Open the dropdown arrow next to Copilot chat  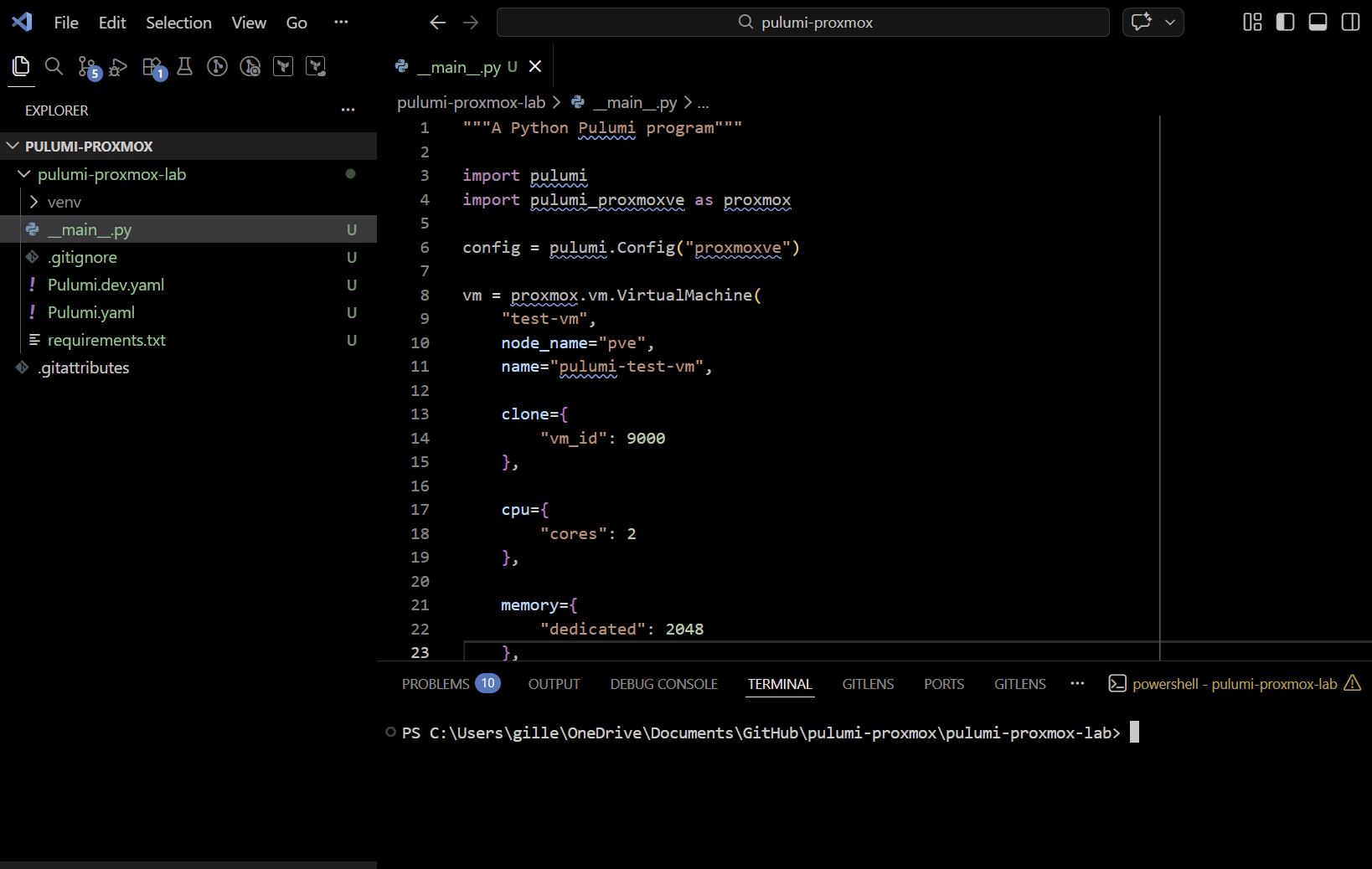(x=1170, y=23)
